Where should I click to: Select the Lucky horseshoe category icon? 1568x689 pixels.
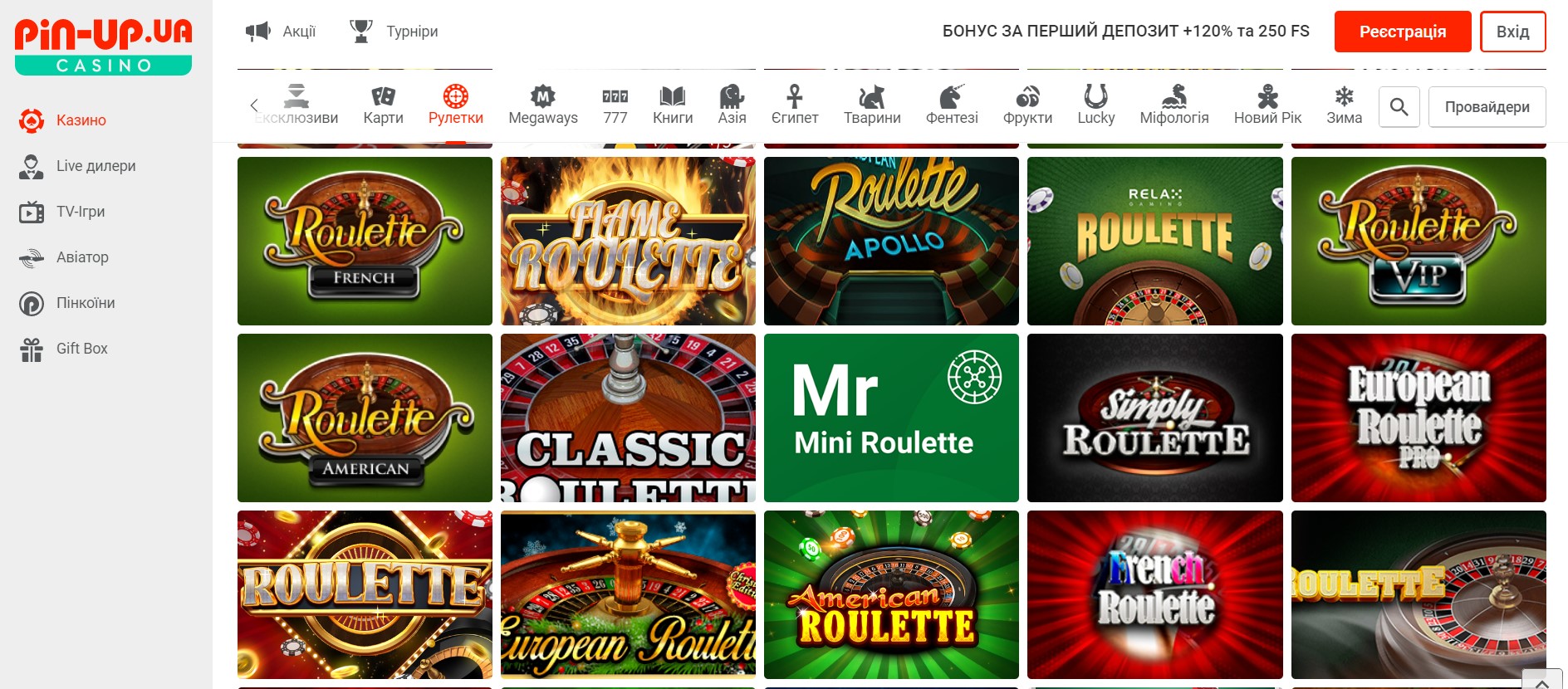[x=1095, y=96]
